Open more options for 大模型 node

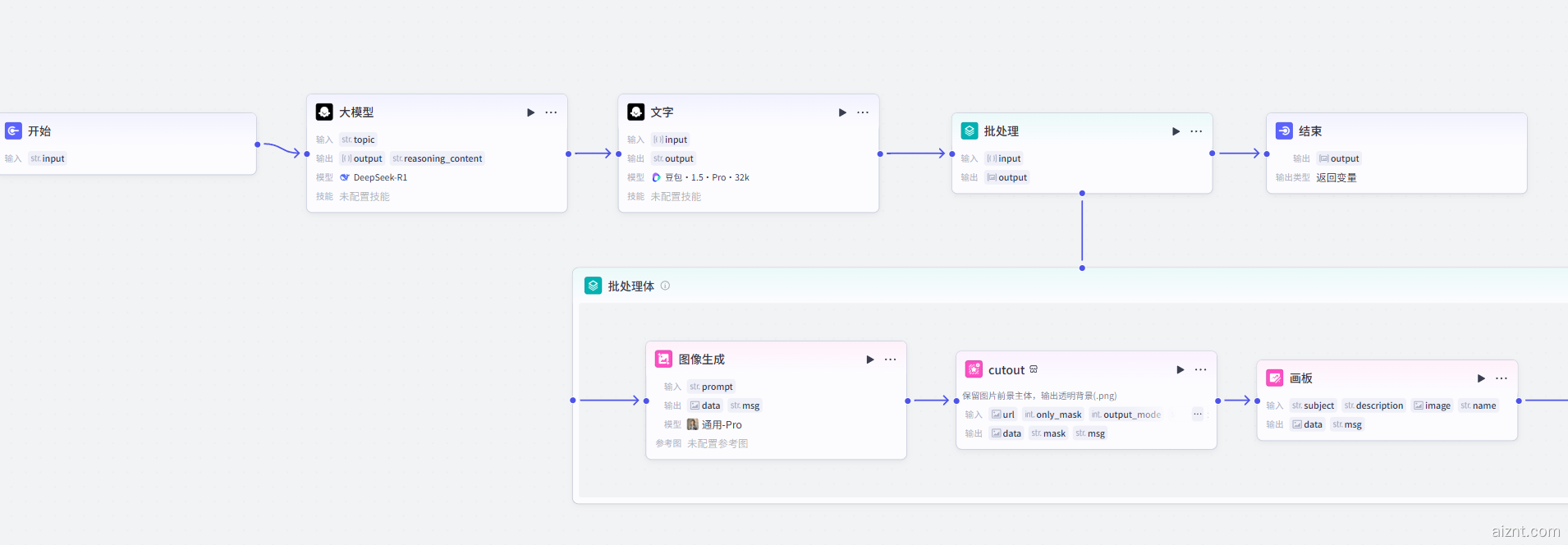point(551,112)
